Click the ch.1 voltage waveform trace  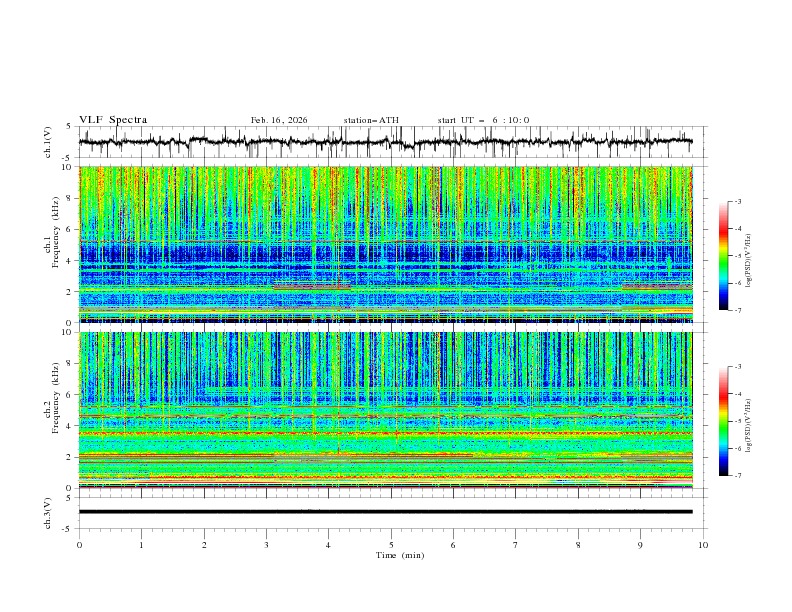[x=385, y=142]
